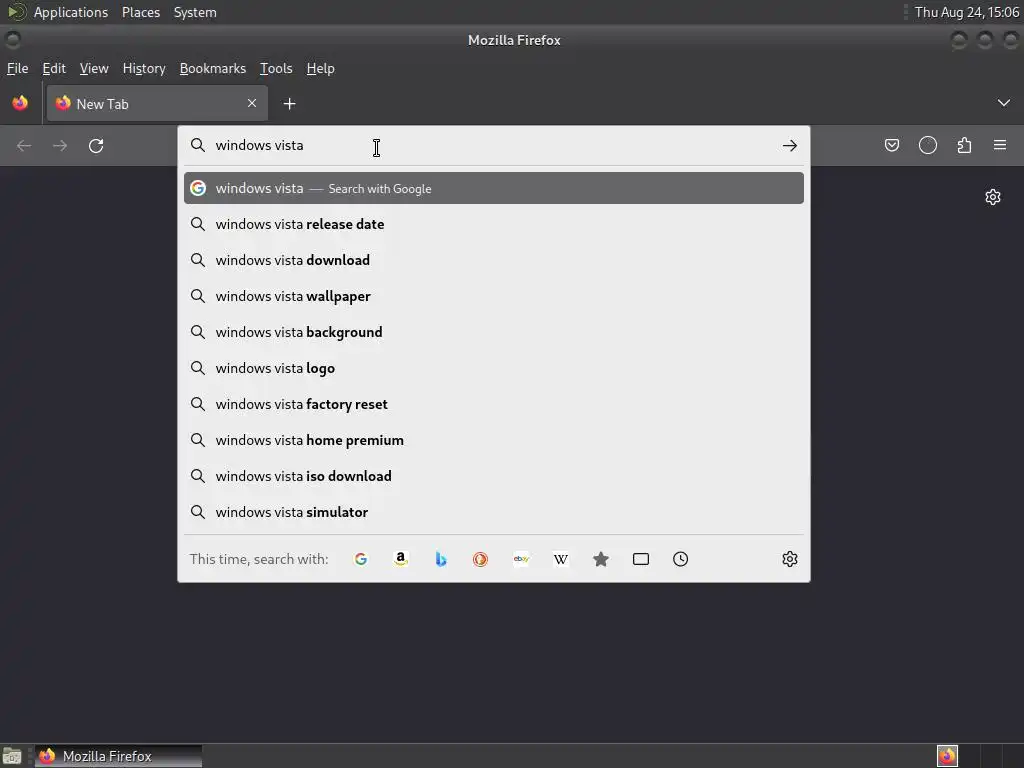Search with DuckDuckGo one-off icon
Viewport: 1024px width, 768px height.
(x=481, y=559)
